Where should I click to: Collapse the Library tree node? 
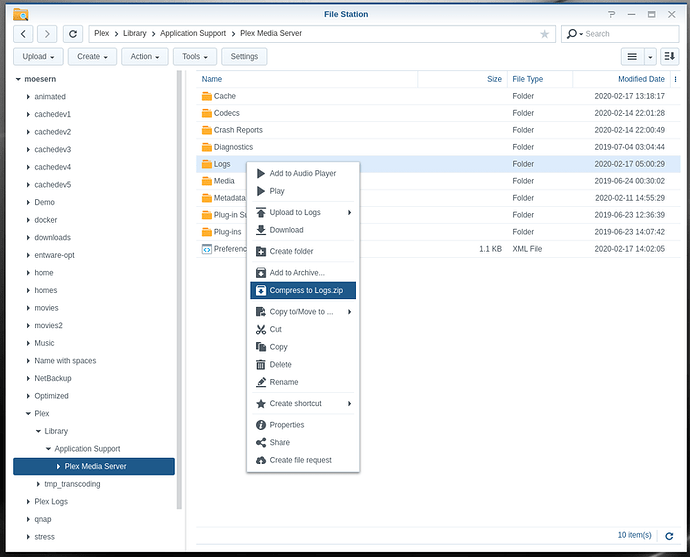[x=38, y=431]
